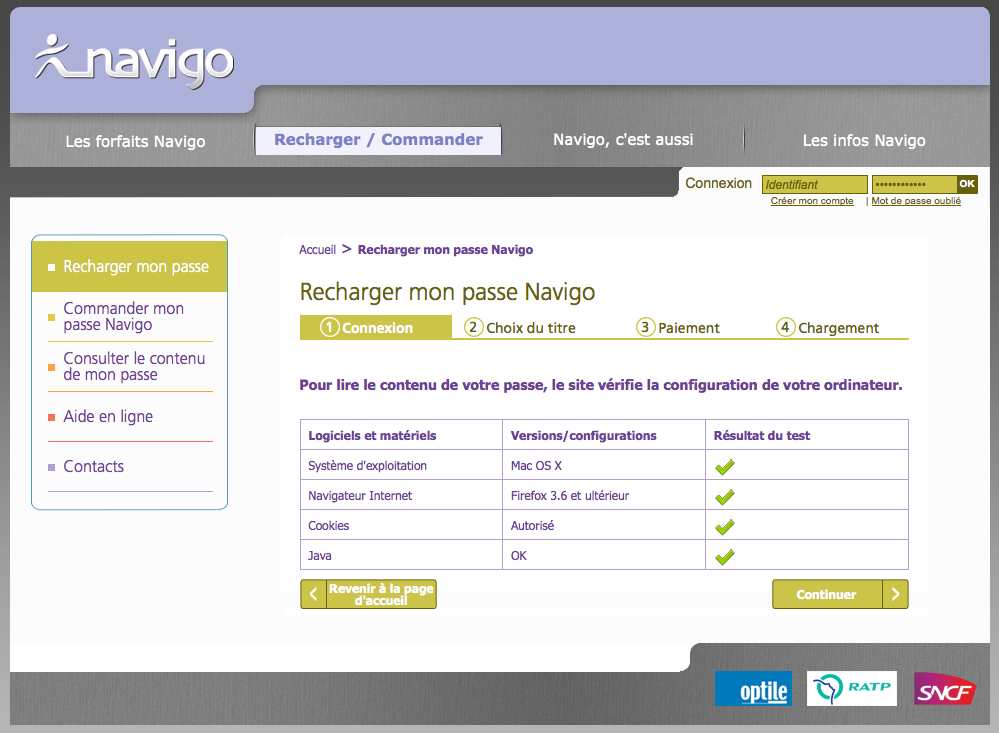Viewport: 999px width, 733px height.
Task: Click the Identifiant login field
Action: pyautogui.click(x=814, y=185)
